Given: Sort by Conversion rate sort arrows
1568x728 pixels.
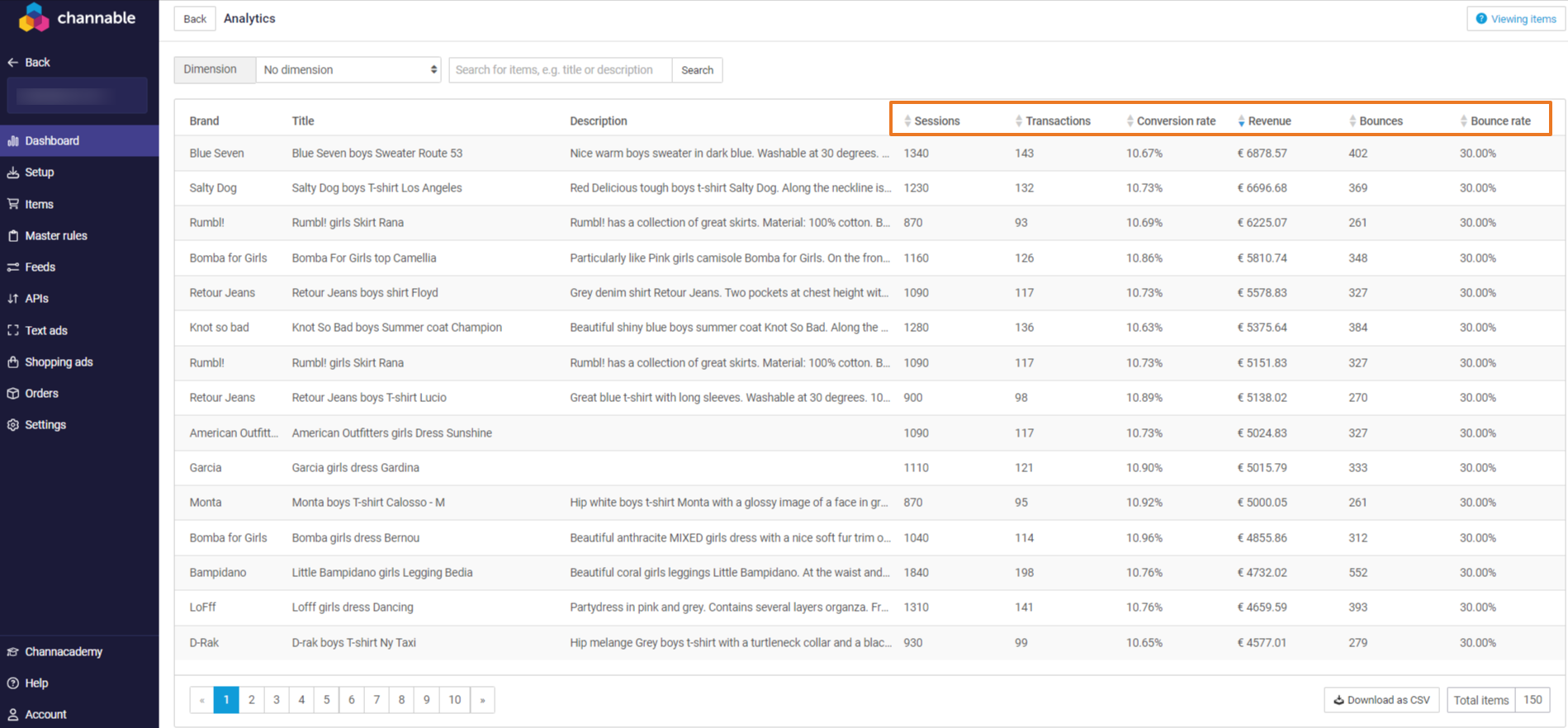Looking at the screenshot, I should pos(1130,121).
